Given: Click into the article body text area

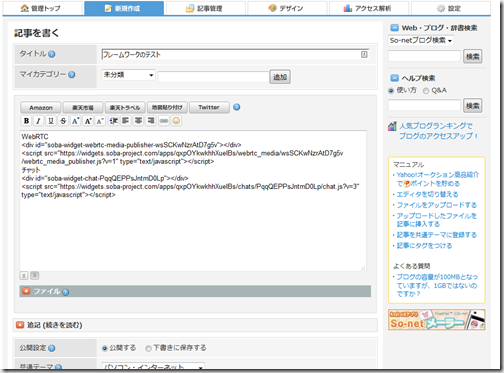Looking at the screenshot, I should tap(193, 201).
